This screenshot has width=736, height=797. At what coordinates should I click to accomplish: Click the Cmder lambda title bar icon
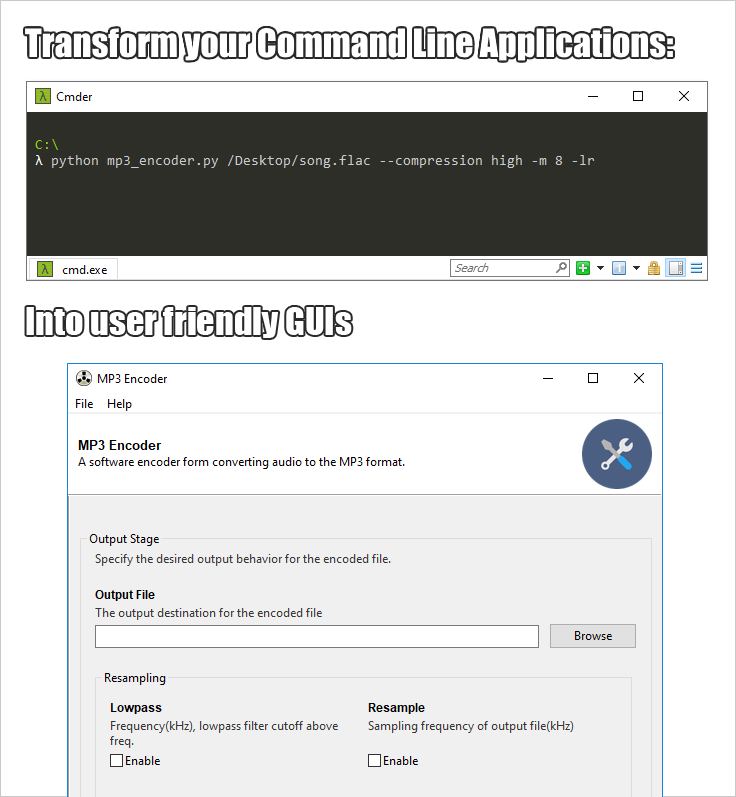coord(43,96)
